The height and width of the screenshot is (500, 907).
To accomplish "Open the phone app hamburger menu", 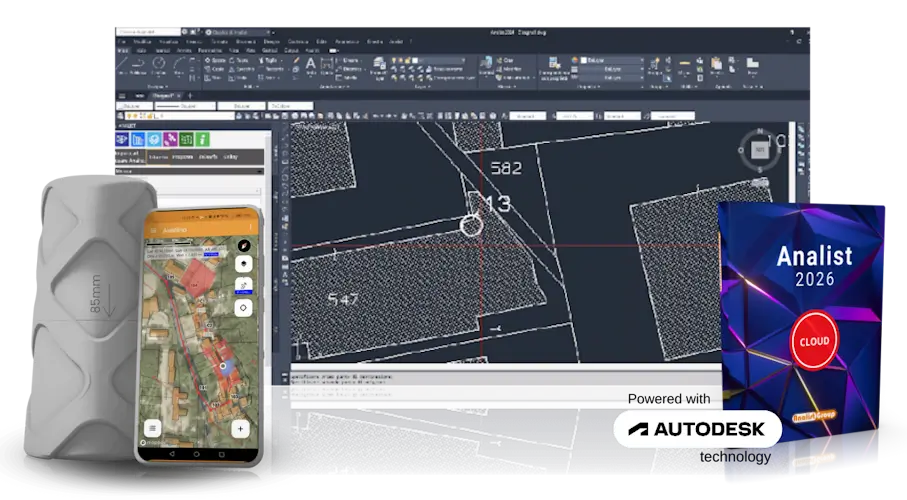I will [x=153, y=230].
